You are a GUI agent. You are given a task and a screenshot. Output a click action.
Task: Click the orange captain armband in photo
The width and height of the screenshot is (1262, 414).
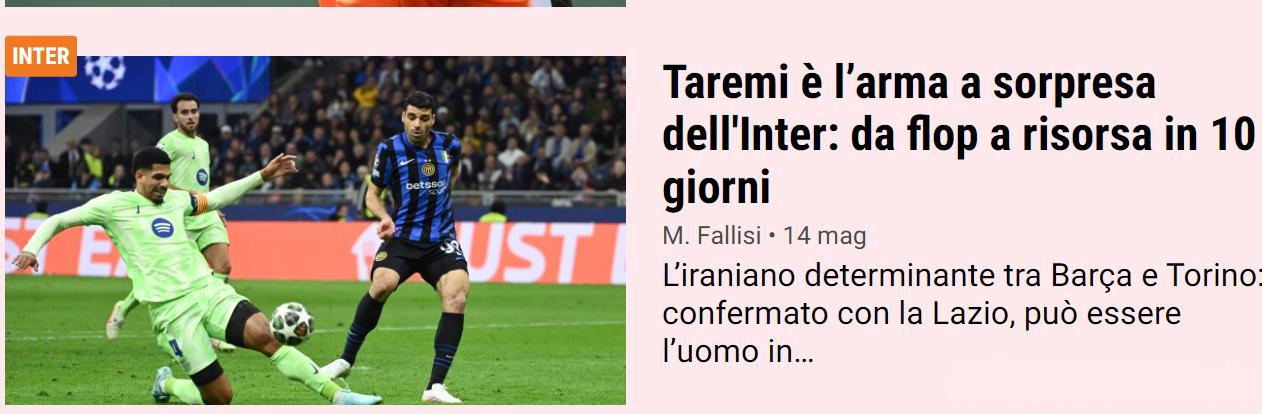[200, 203]
